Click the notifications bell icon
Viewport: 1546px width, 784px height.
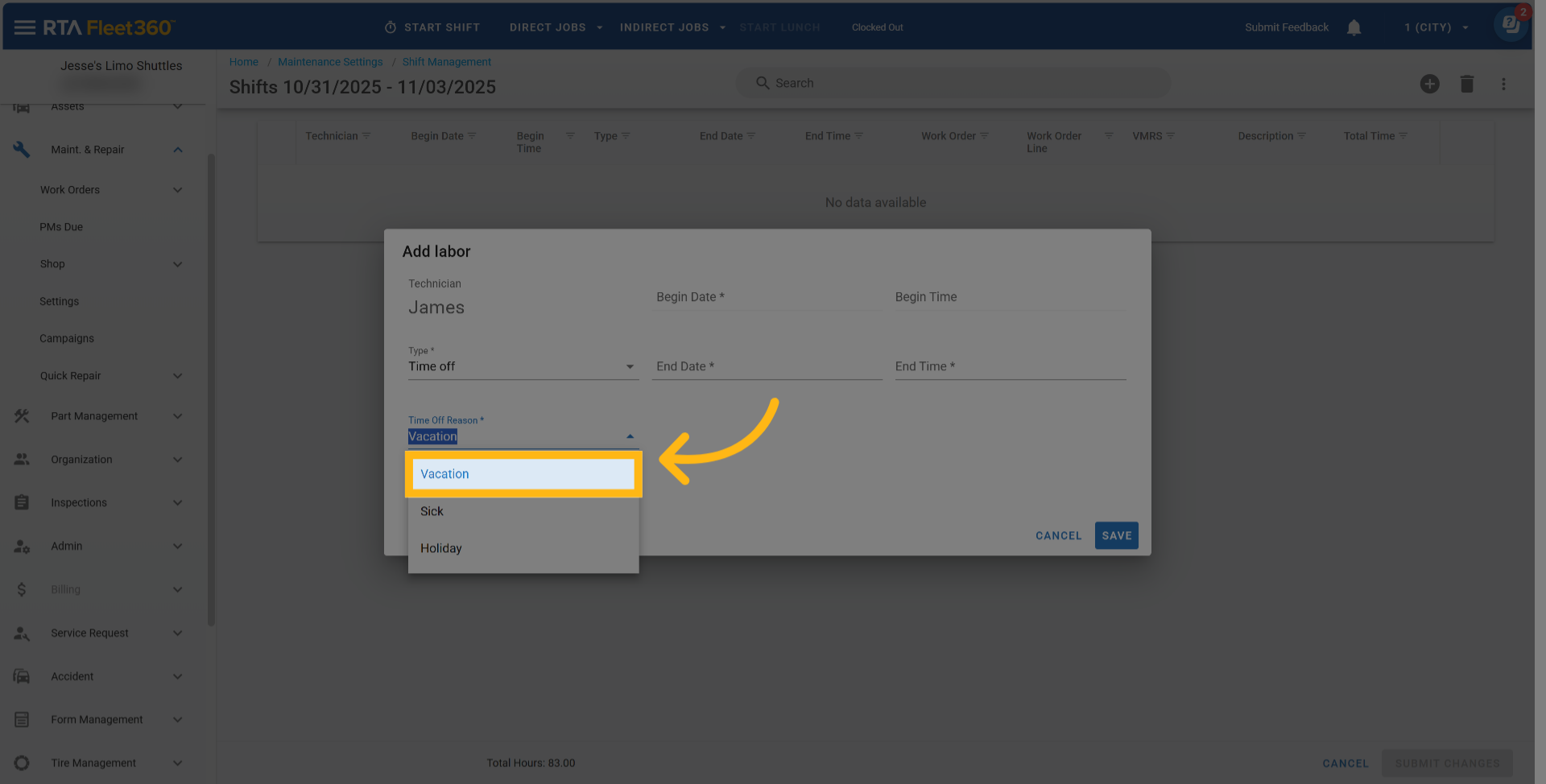[1354, 27]
